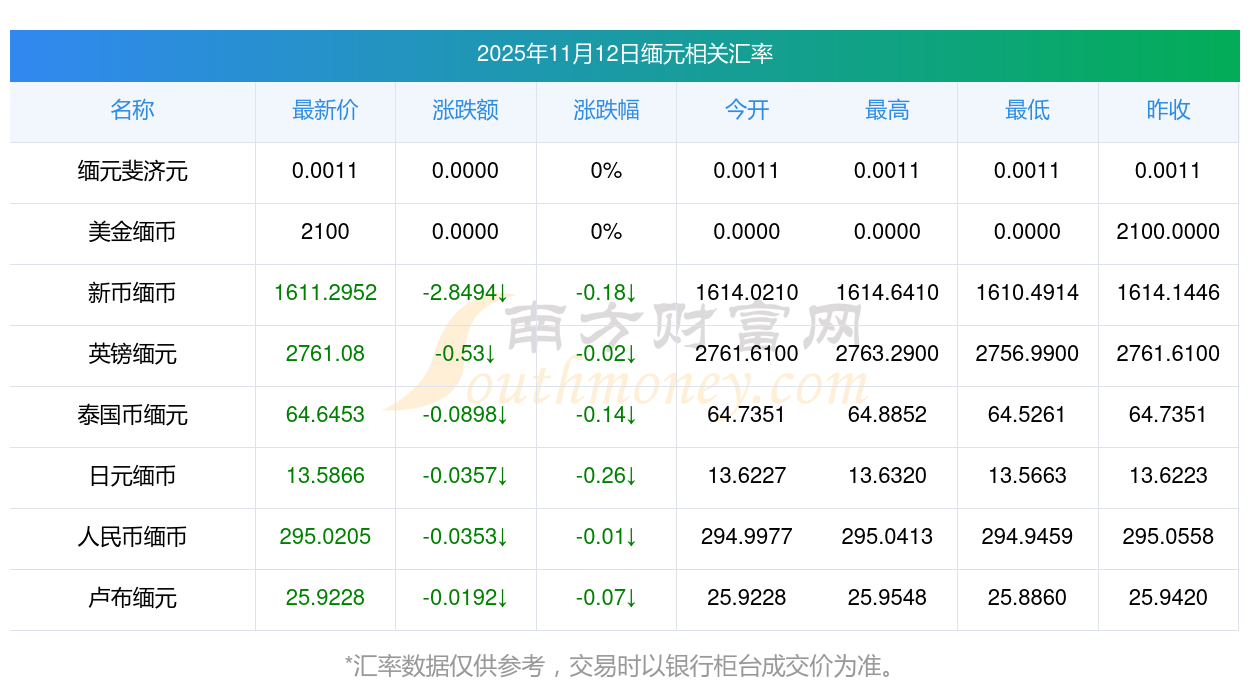Open the 新币缅币 currency pair

(132, 293)
